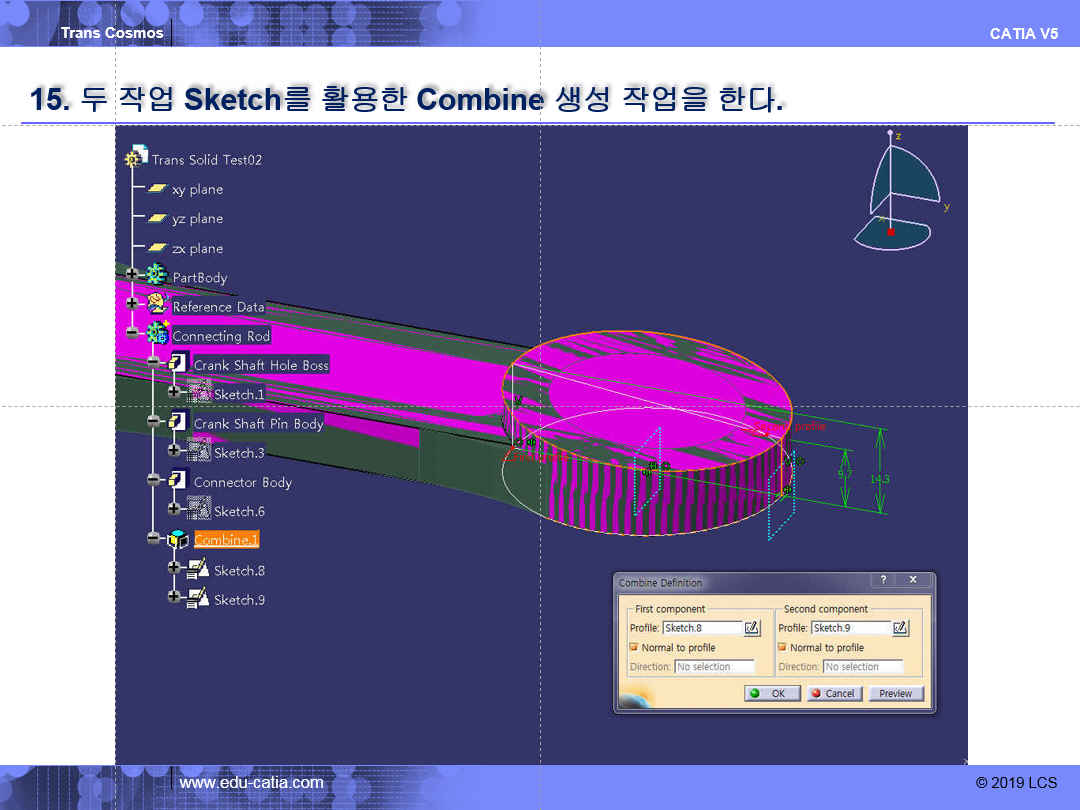Image resolution: width=1080 pixels, height=810 pixels.
Task: Toggle Normal to profile for First component
Action: [634, 647]
